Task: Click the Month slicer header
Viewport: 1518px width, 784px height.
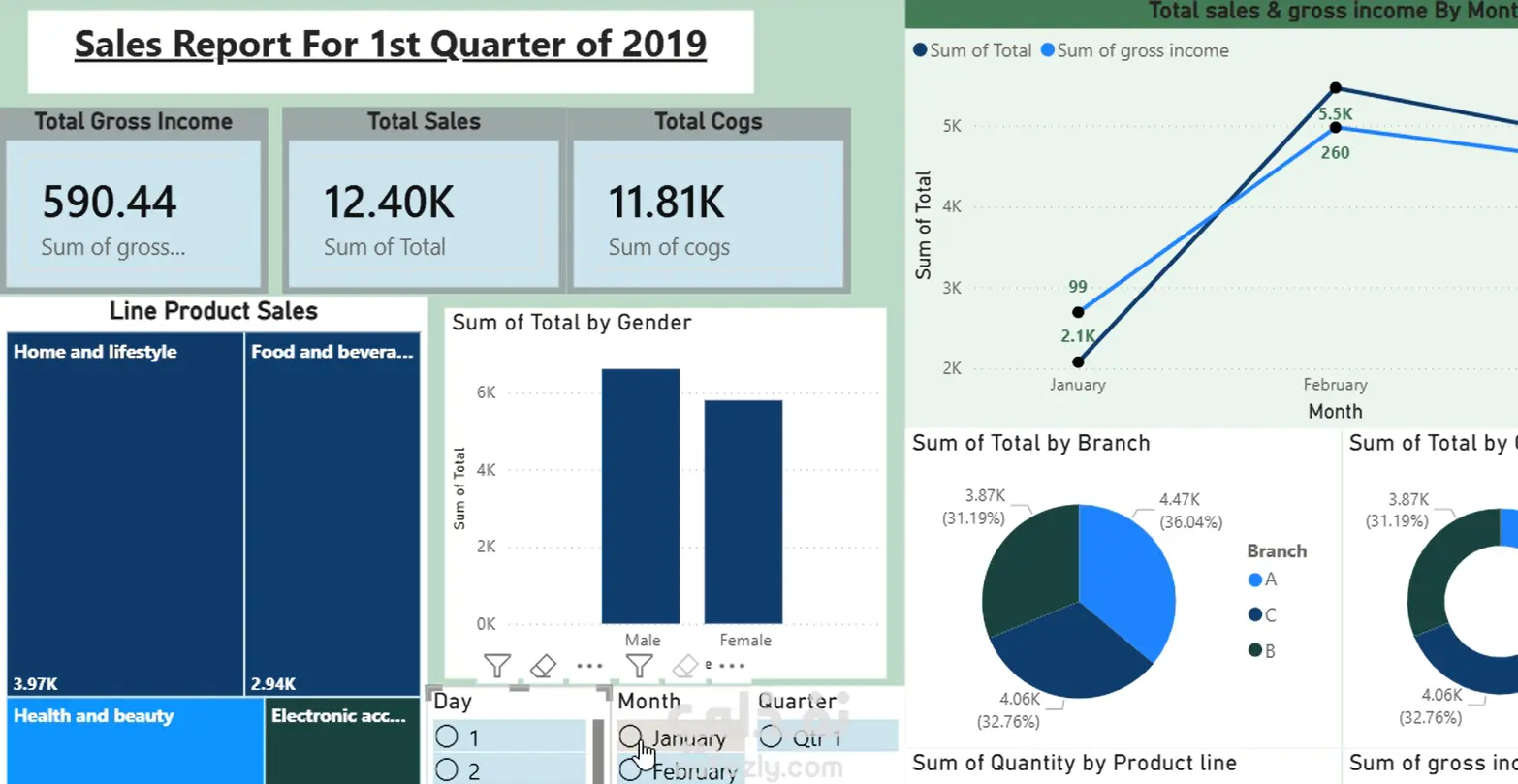Action: tap(649, 701)
